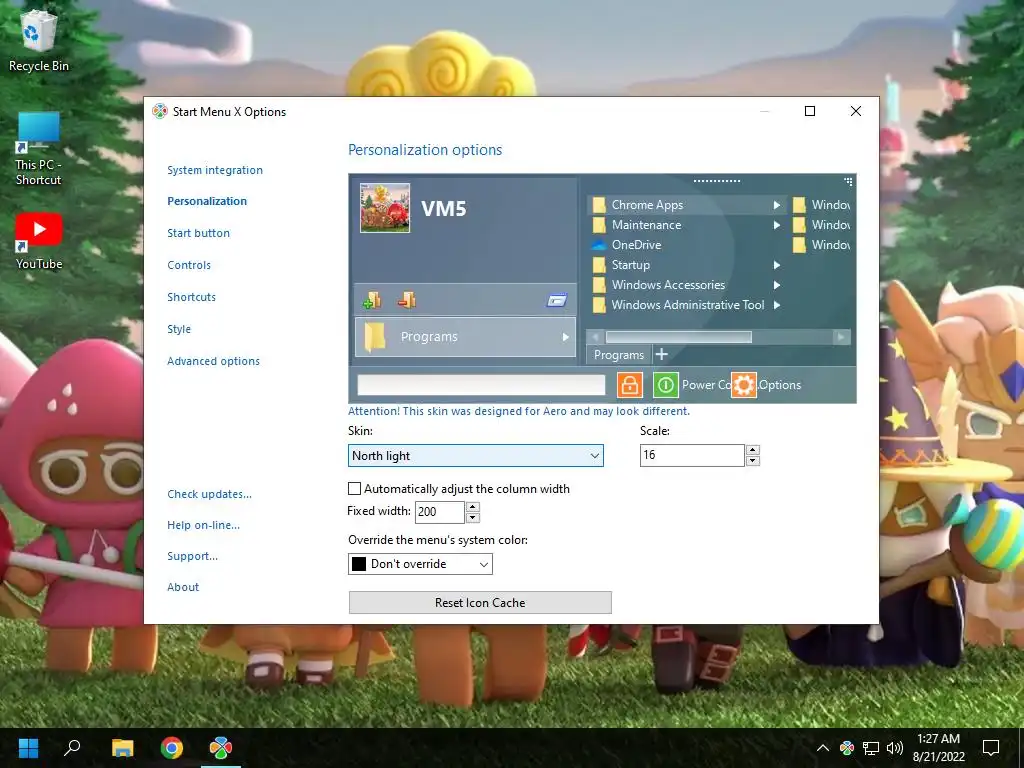This screenshot has width=1024, height=768.
Task: Open the Windows Start button on taskbar
Action: coord(28,748)
